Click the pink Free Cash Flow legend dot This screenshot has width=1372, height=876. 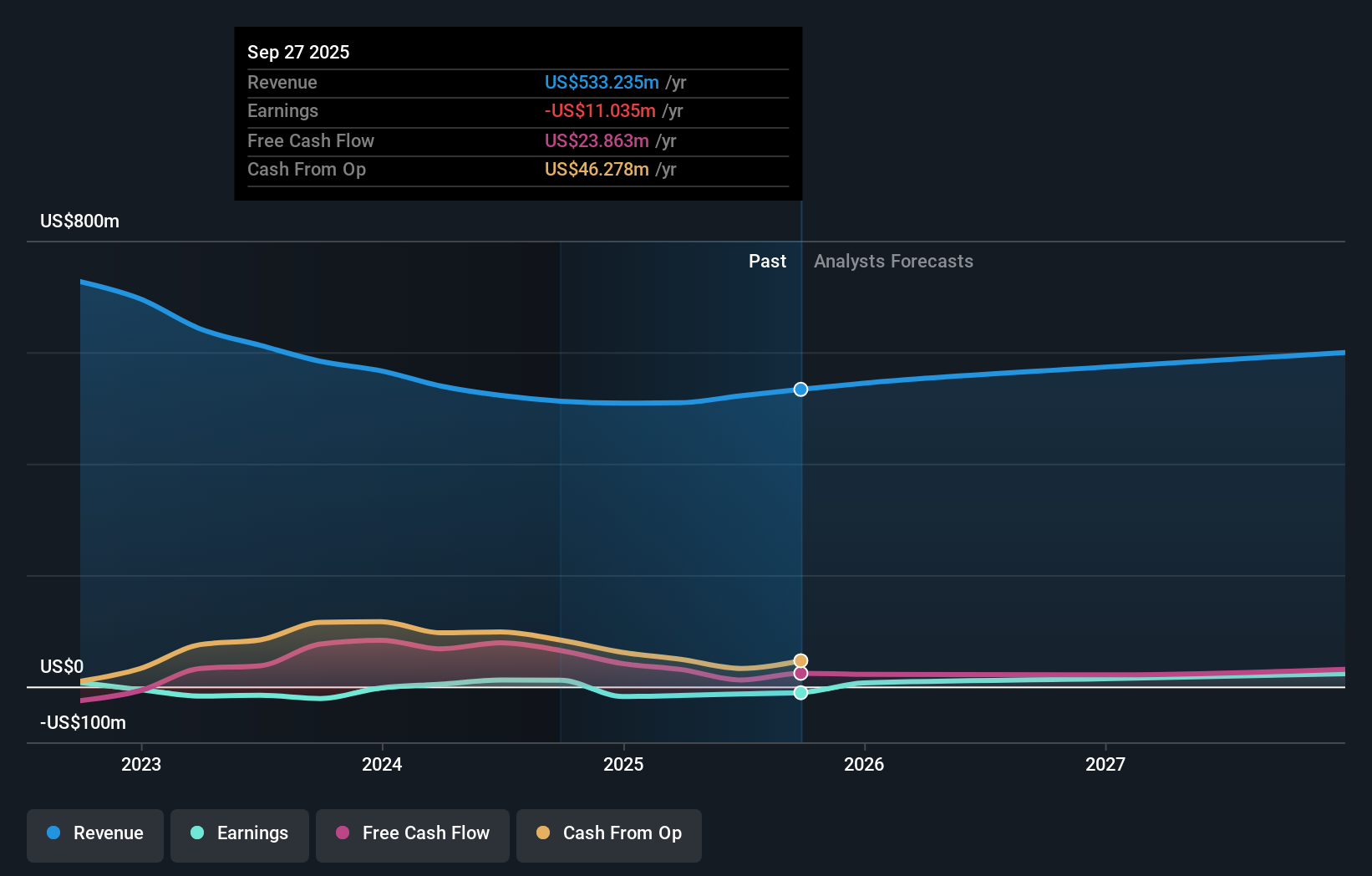[x=343, y=834]
